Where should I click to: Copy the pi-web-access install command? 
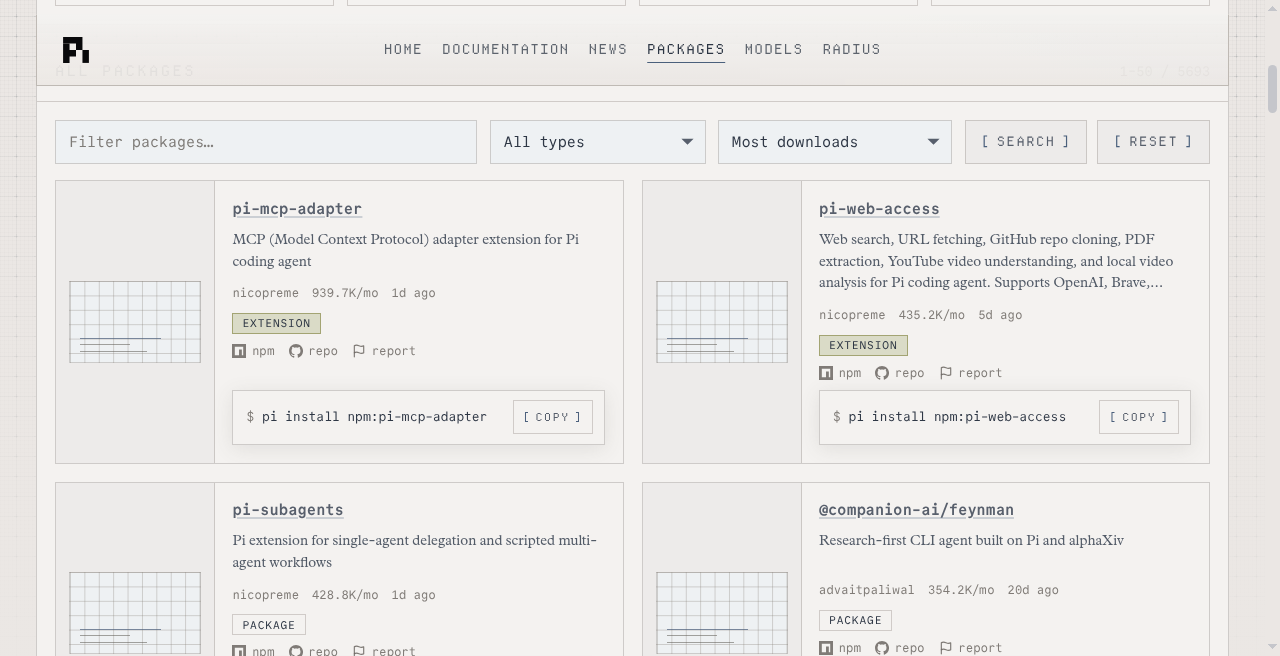click(x=1139, y=417)
